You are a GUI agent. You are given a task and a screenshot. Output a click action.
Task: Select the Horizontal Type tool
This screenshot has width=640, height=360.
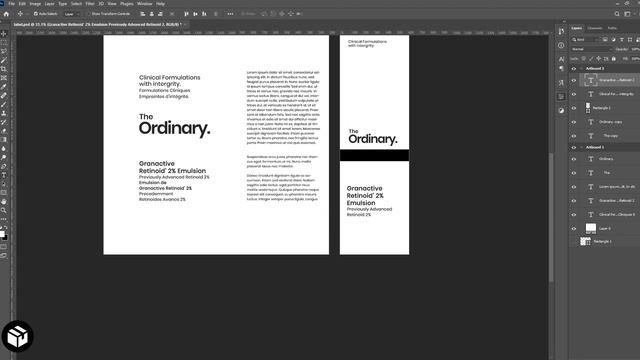(4, 175)
